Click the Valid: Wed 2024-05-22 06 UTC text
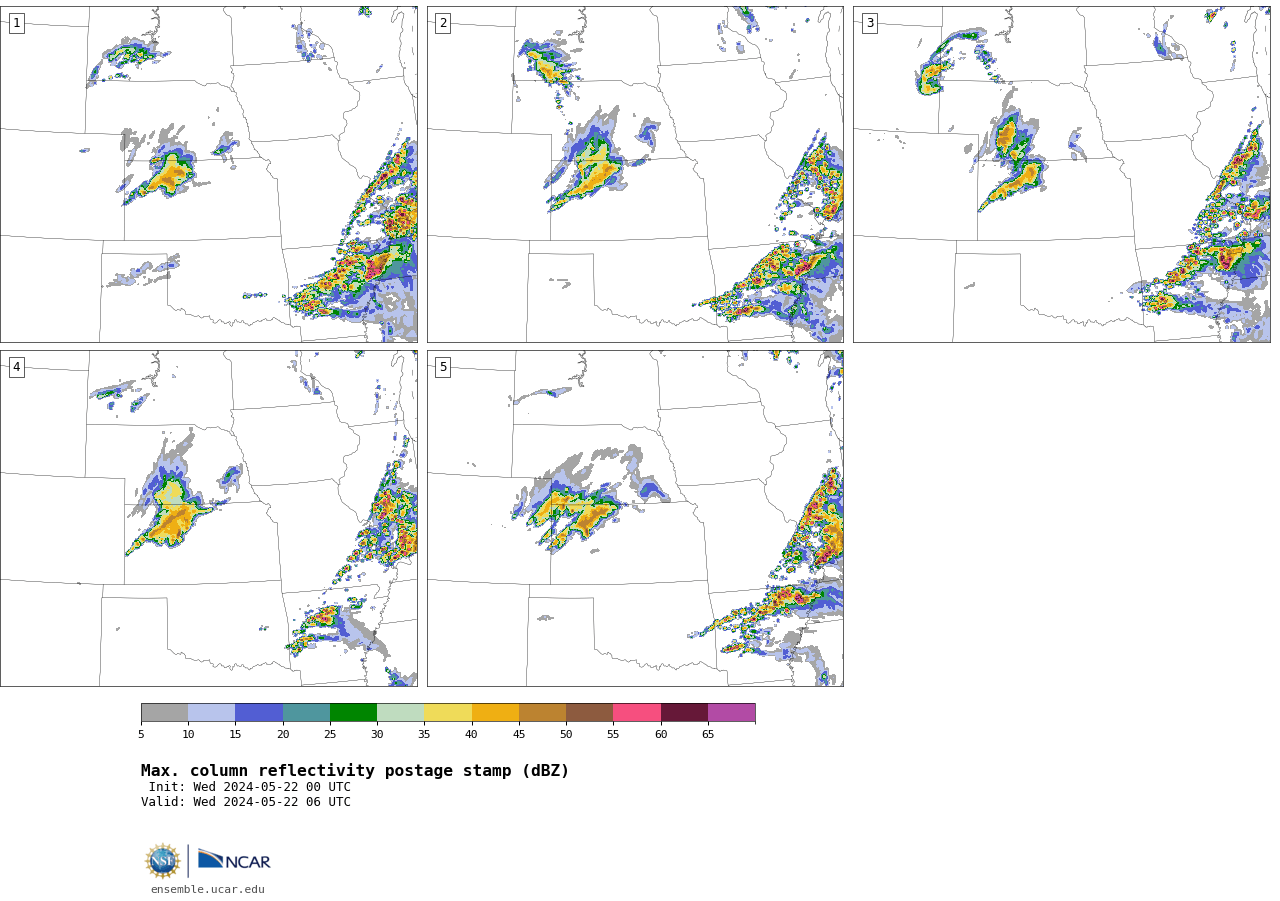Viewport: 1280px width, 901px height. pos(246,802)
